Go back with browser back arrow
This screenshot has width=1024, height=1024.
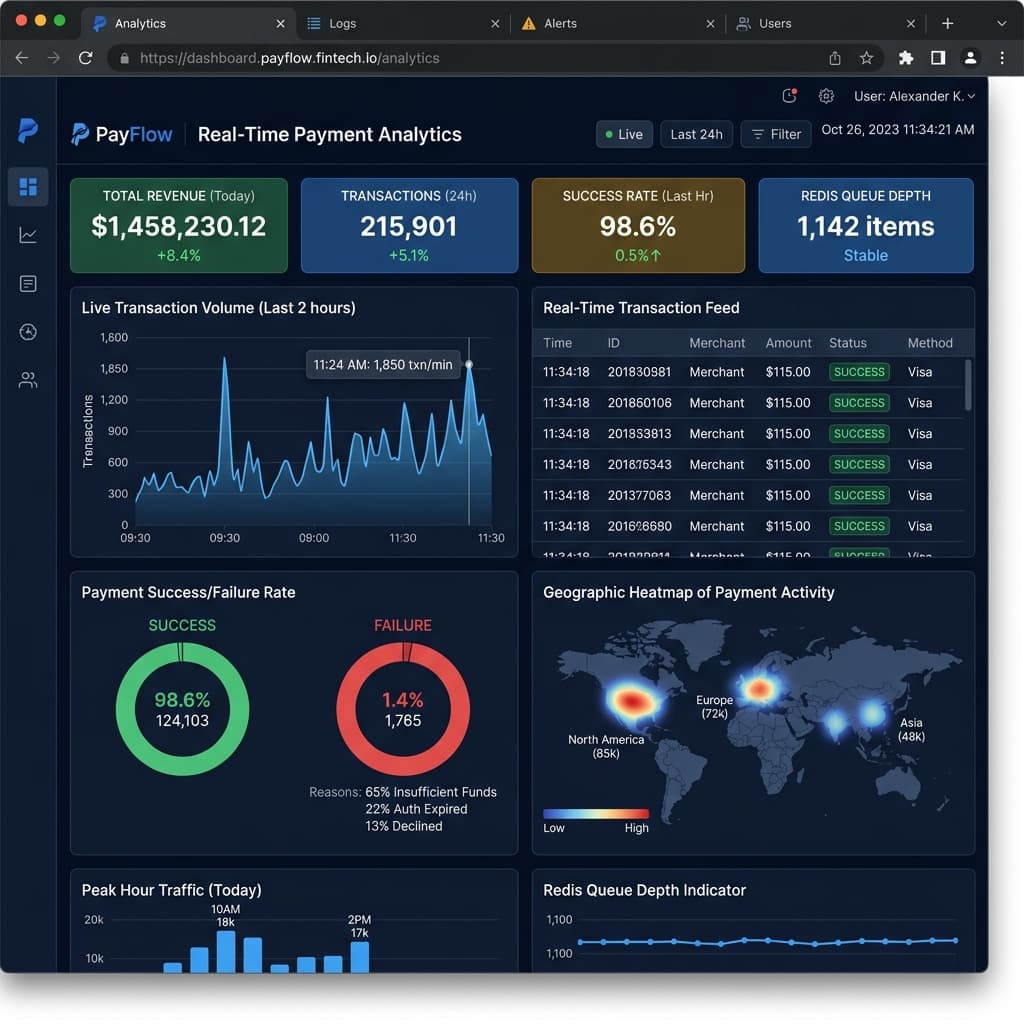22,58
